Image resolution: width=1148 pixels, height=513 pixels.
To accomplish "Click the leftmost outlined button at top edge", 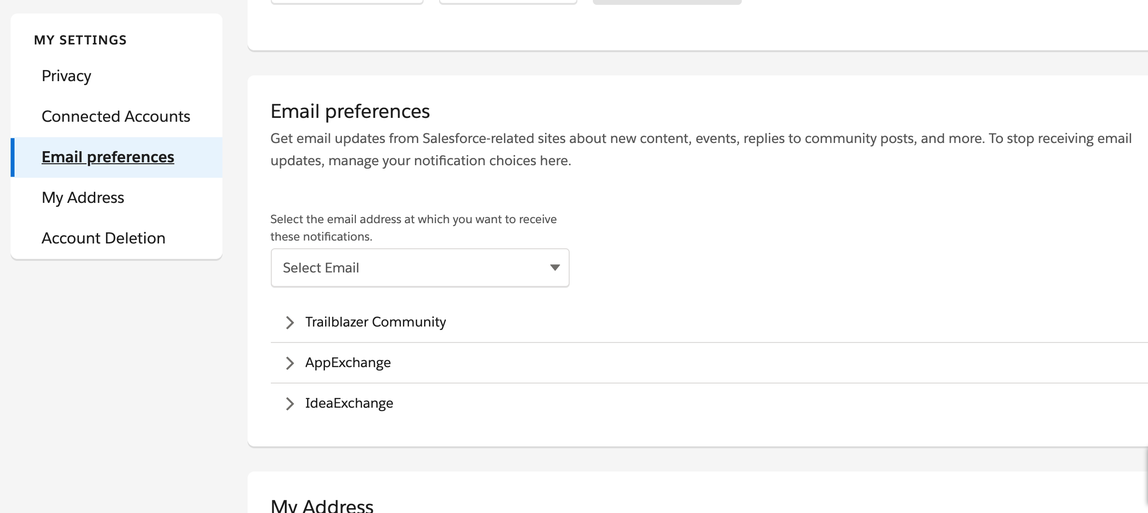I will 347,2.
